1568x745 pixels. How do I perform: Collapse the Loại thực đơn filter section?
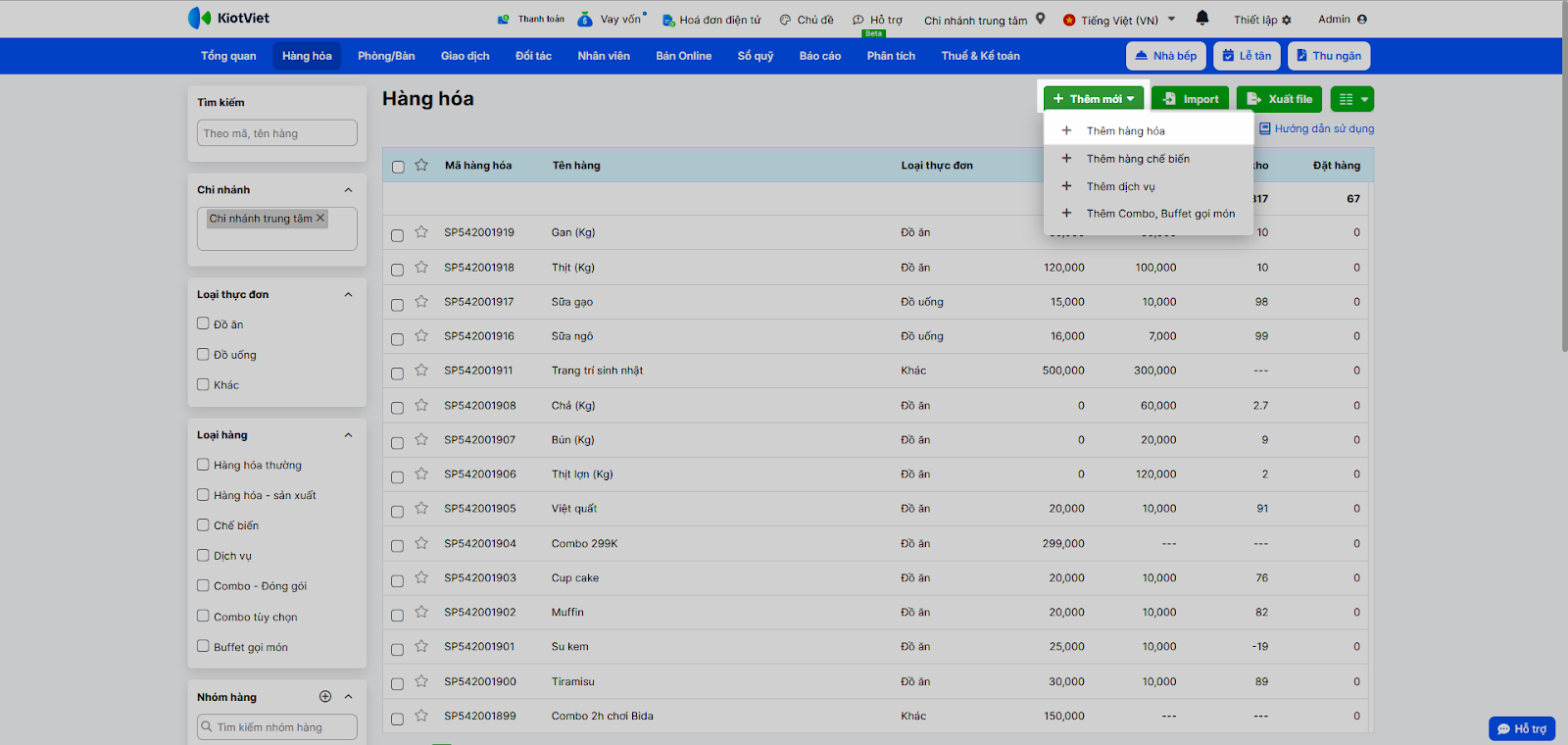348,295
